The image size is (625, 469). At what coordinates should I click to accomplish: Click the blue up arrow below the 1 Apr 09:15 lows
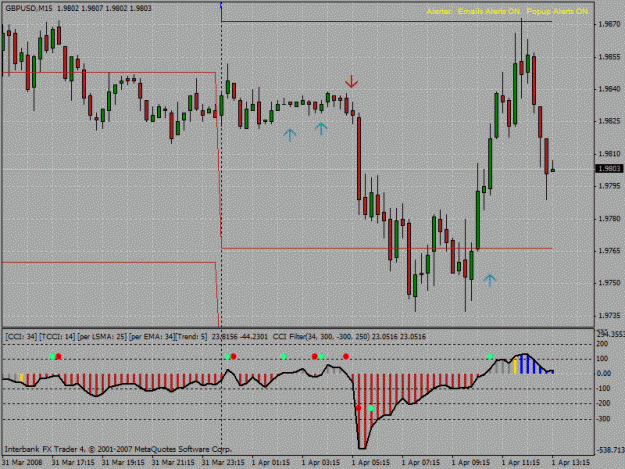click(x=489, y=281)
